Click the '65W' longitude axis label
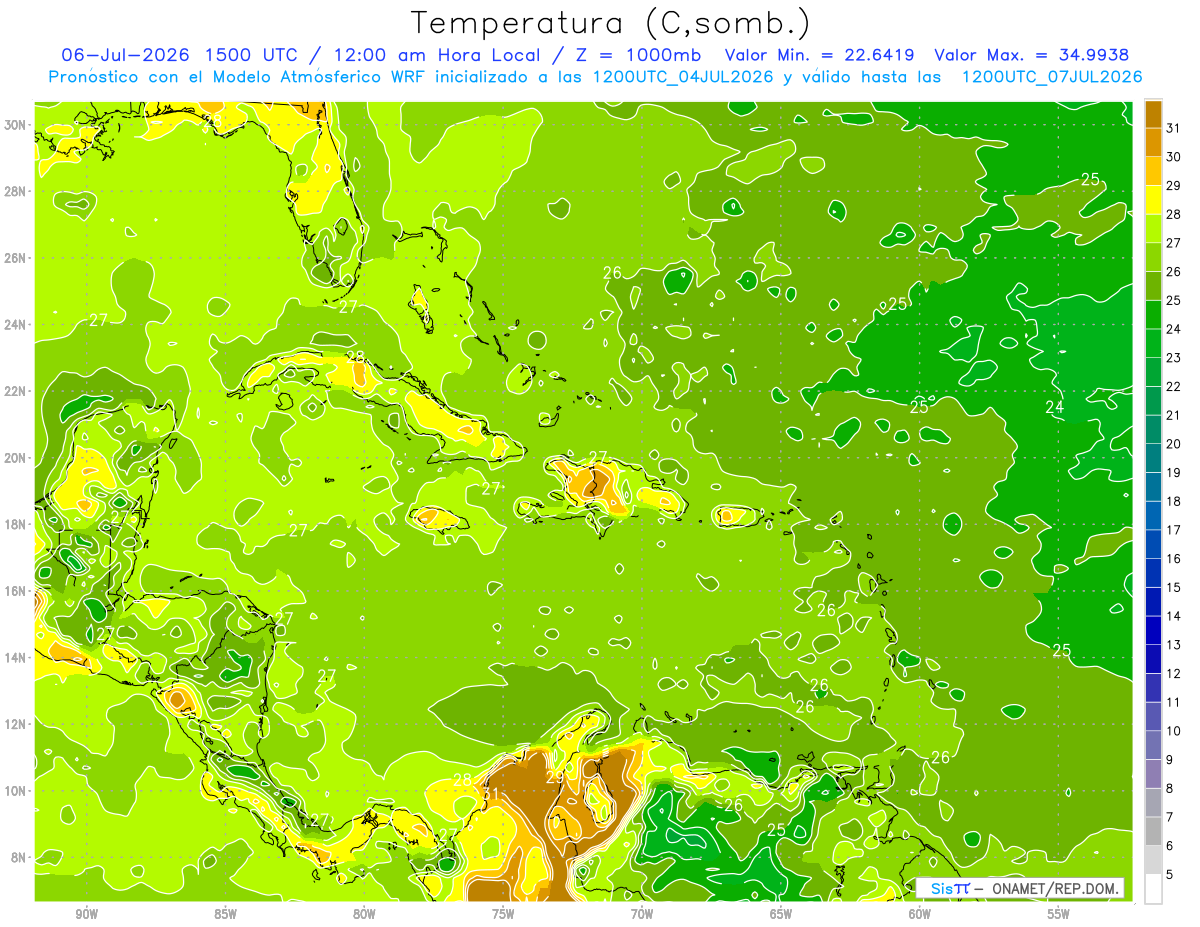The width and height of the screenshot is (1200, 927). pyautogui.click(x=781, y=914)
